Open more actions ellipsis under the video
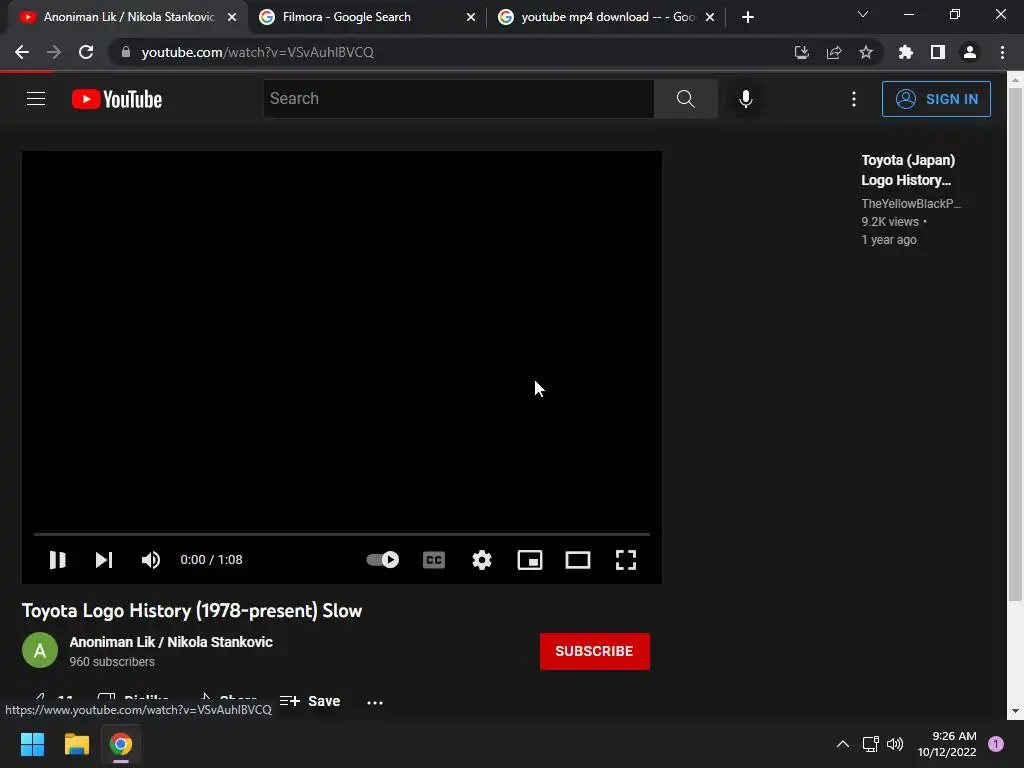 375,703
